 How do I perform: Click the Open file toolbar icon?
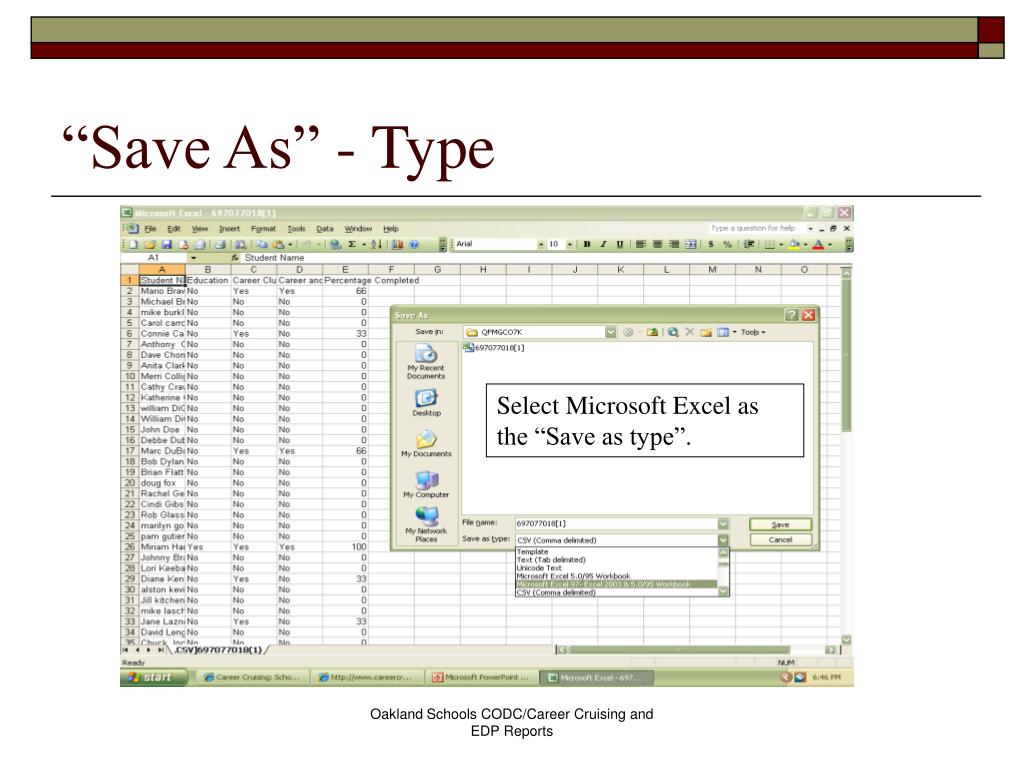[150, 244]
